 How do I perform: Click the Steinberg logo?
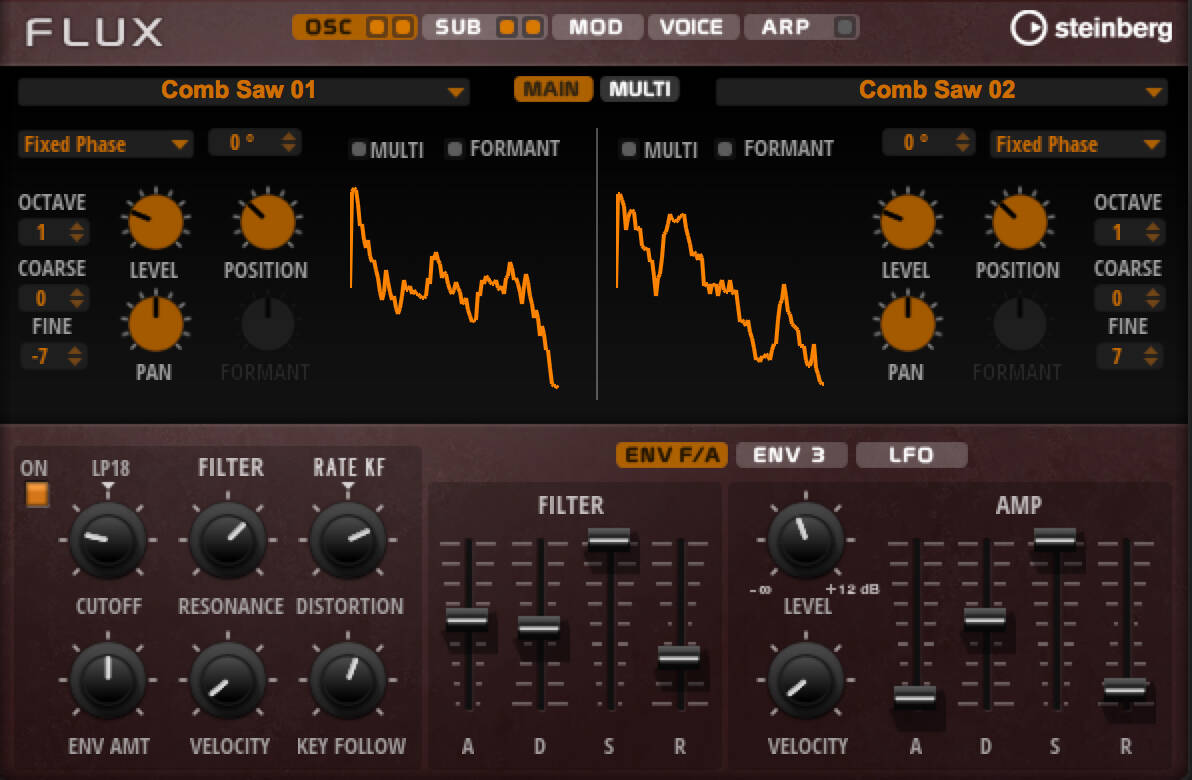pyautogui.click(x=1091, y=28)
